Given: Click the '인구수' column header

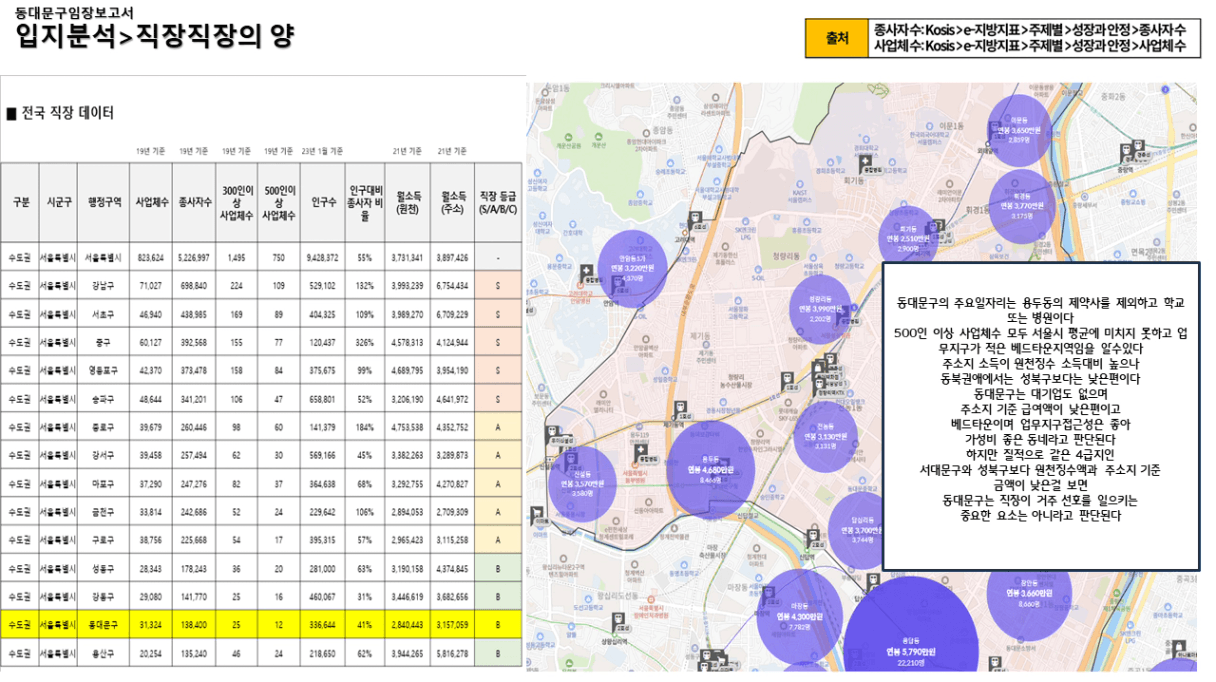Looking at the screenshot, I should tap(323, 201).
